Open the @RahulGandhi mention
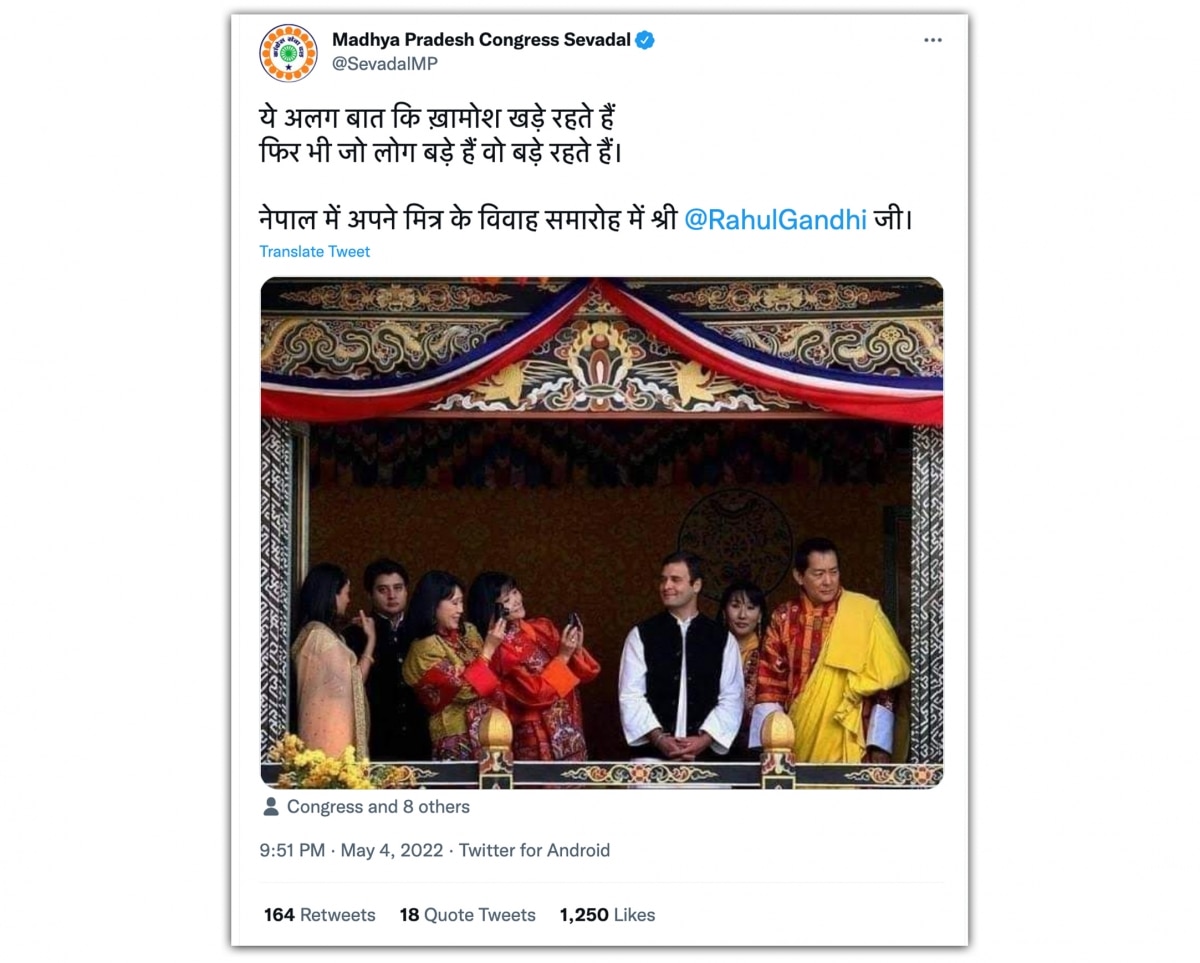The width and height of the screenshot is (1200, 963). [775, 220]
